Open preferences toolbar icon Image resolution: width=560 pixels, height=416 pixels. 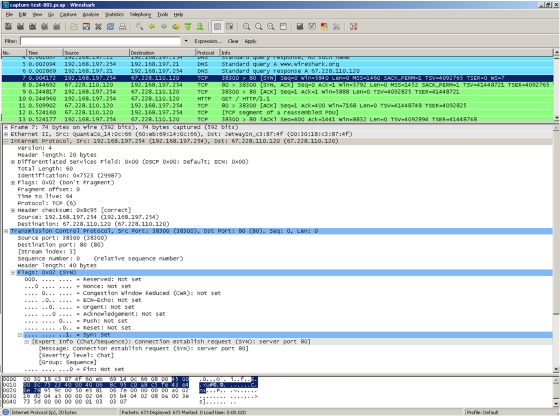(x=336, y=26)
